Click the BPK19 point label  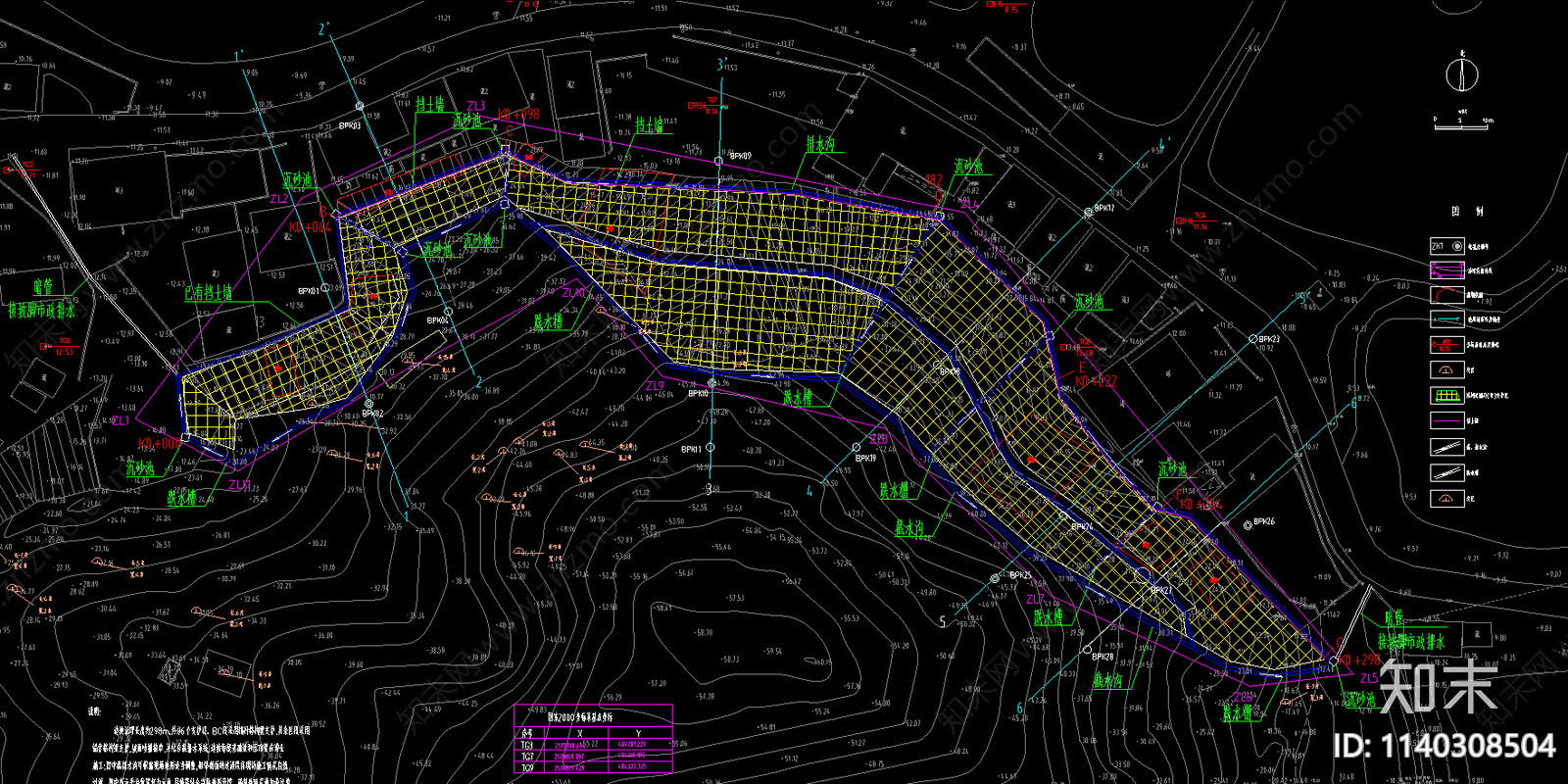(865, 458)
